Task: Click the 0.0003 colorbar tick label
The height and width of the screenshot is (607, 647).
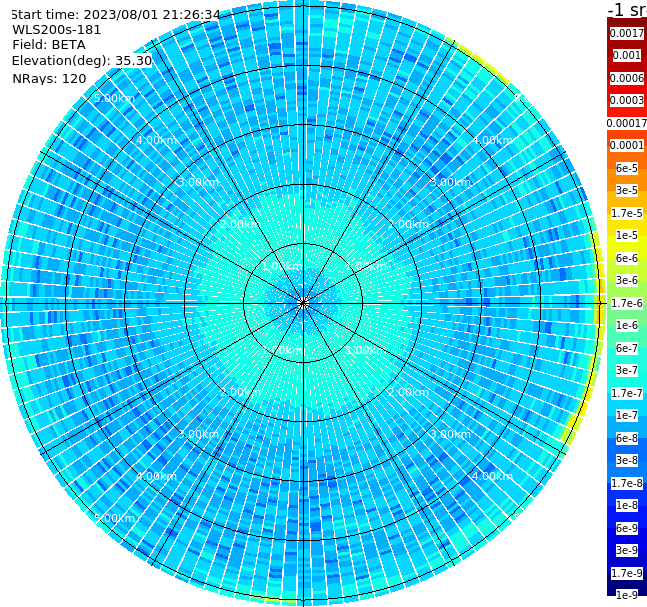Action: coord(627,100)
